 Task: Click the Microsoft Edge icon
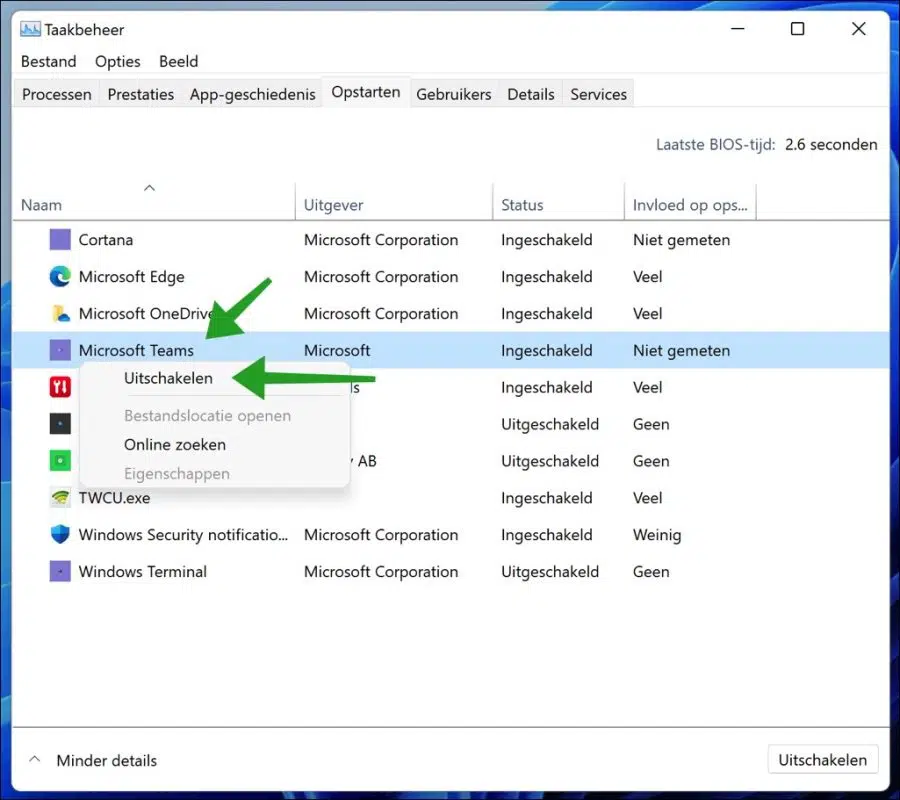[x=60, y=277]
